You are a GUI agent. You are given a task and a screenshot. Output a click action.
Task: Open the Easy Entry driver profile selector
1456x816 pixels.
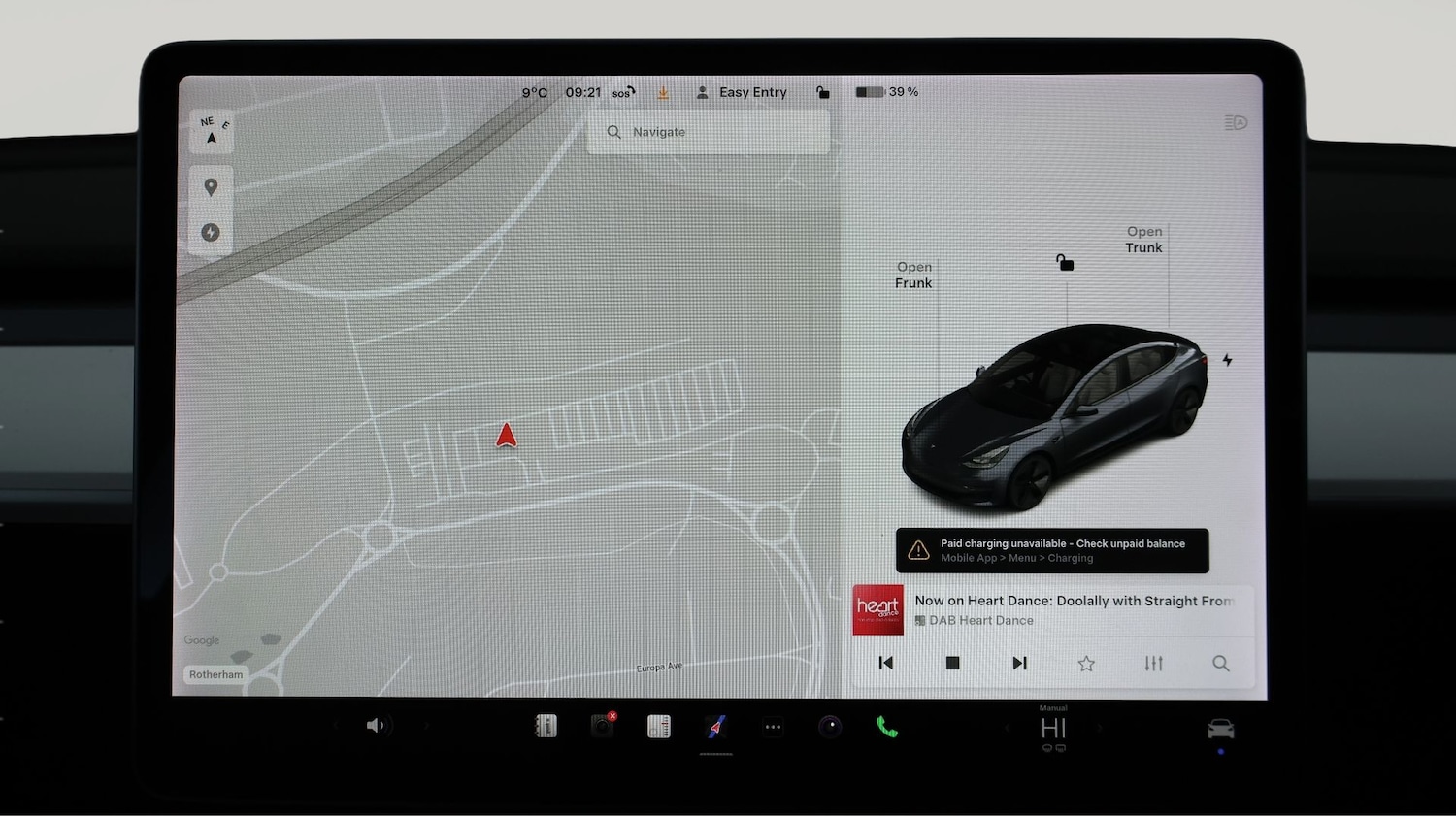point(743,91)
